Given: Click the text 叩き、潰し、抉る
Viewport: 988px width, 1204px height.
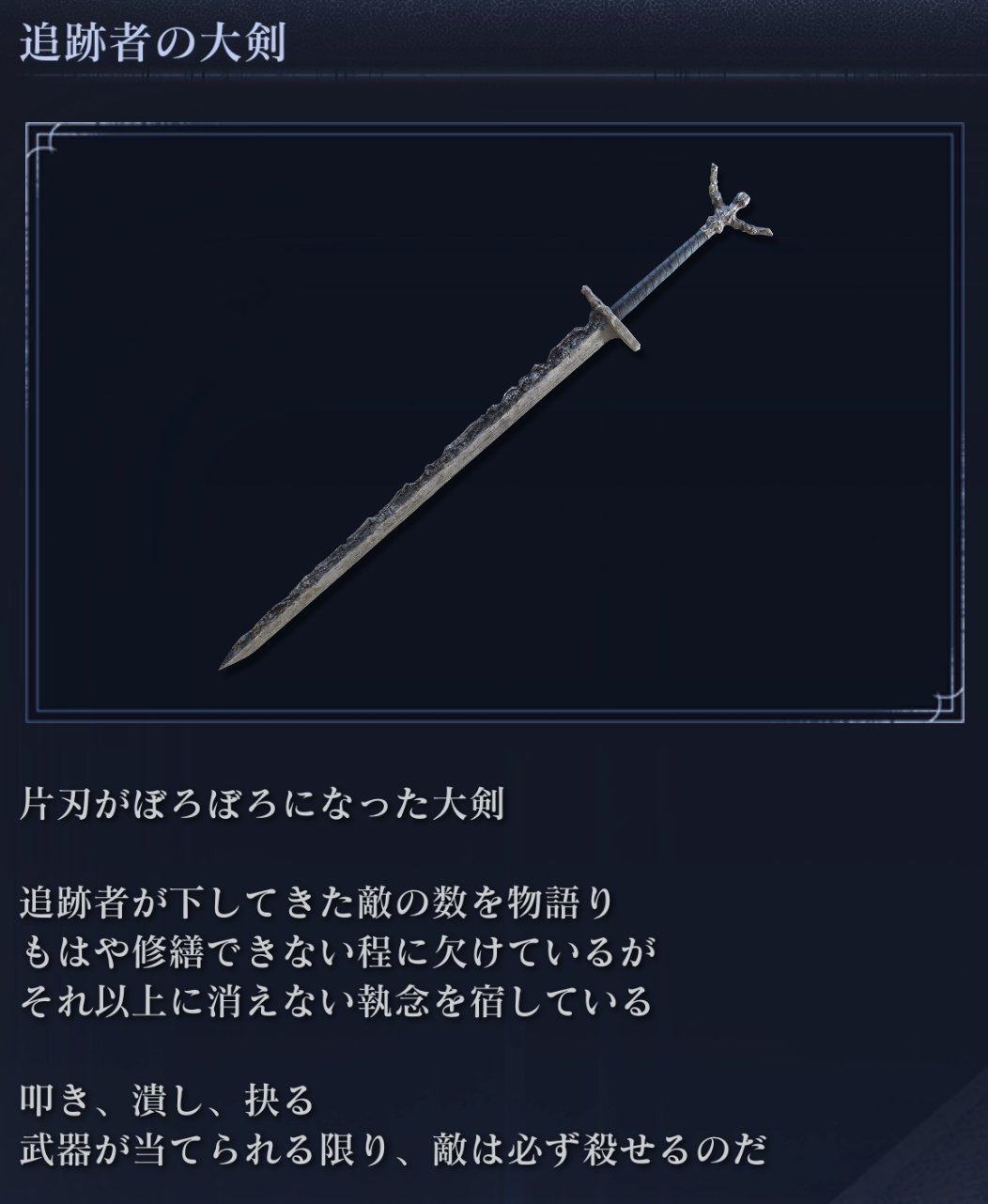Looking at the screenshot, I should [166, 1101].
